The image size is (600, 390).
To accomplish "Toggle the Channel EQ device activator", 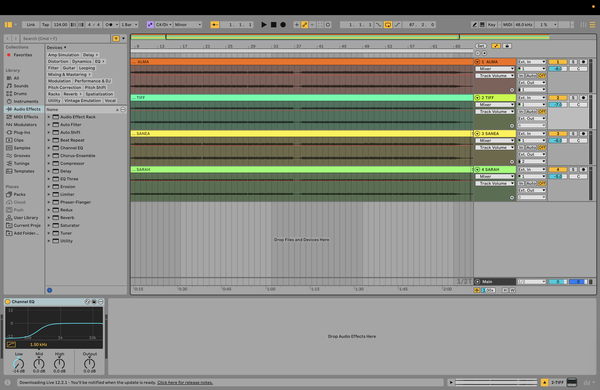I will point(8,302).
